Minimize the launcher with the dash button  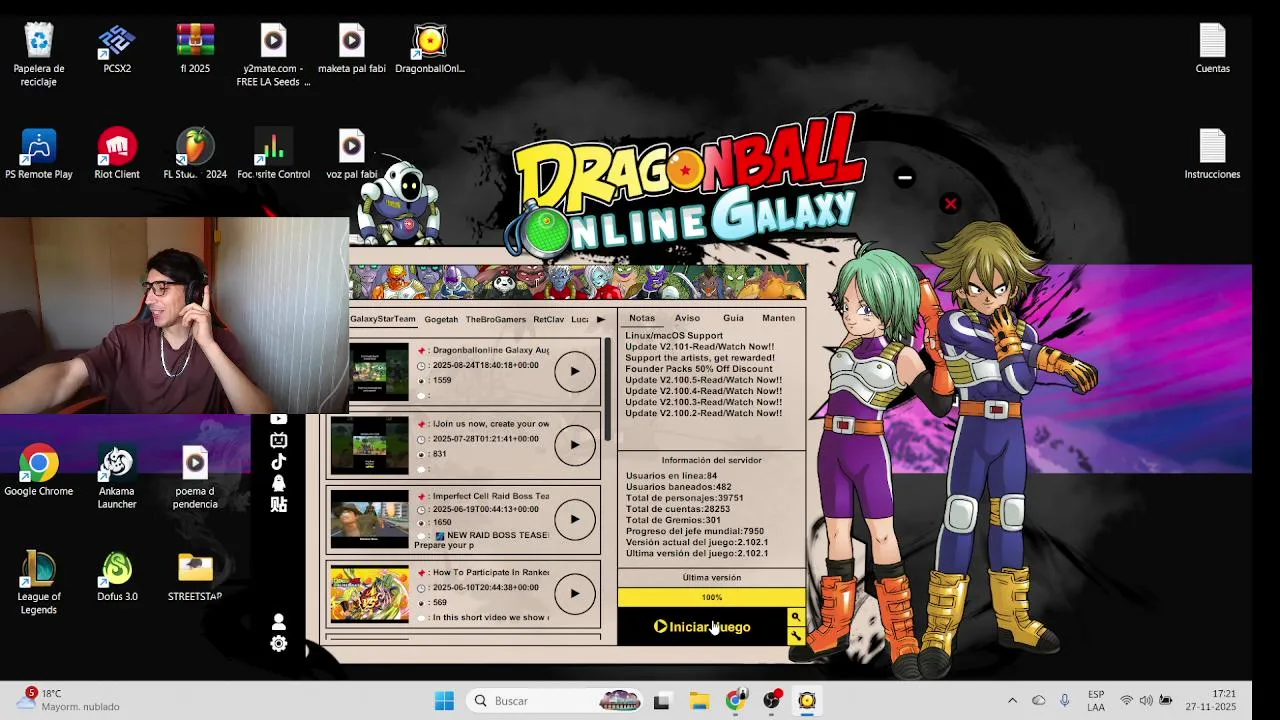pyautogui.click(x=904, y=178)
